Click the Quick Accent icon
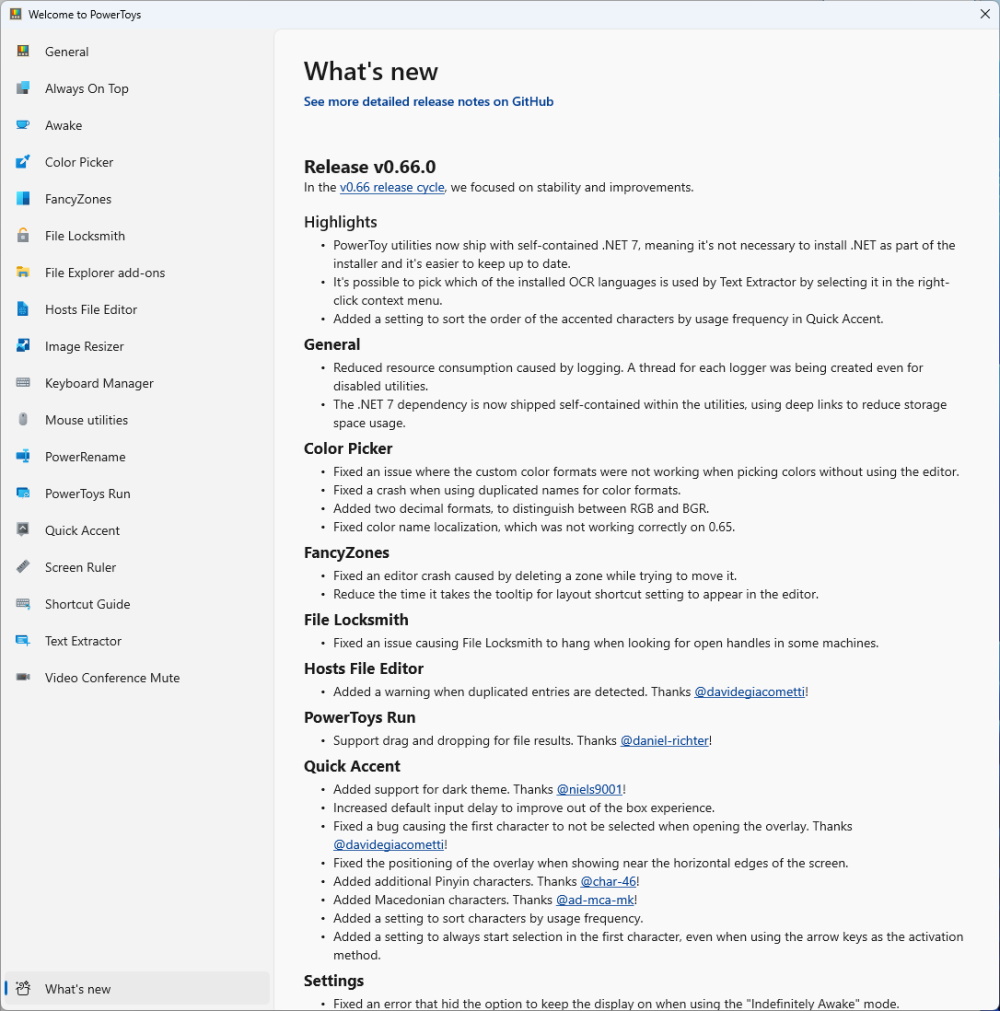1000x1011 pixels. pyautogui.click(x=23, y=529)
